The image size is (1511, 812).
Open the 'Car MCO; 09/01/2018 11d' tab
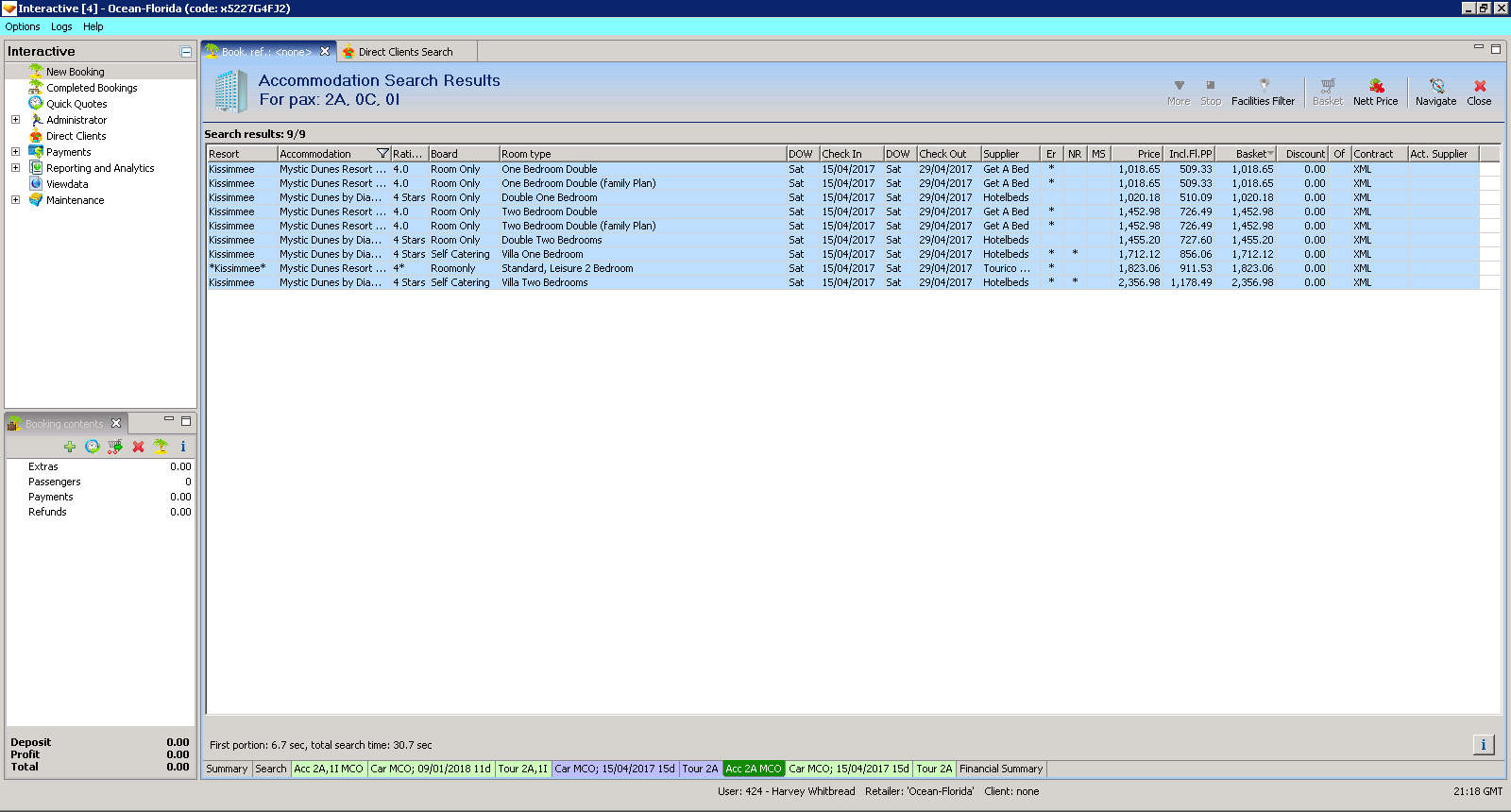point(431,769)
